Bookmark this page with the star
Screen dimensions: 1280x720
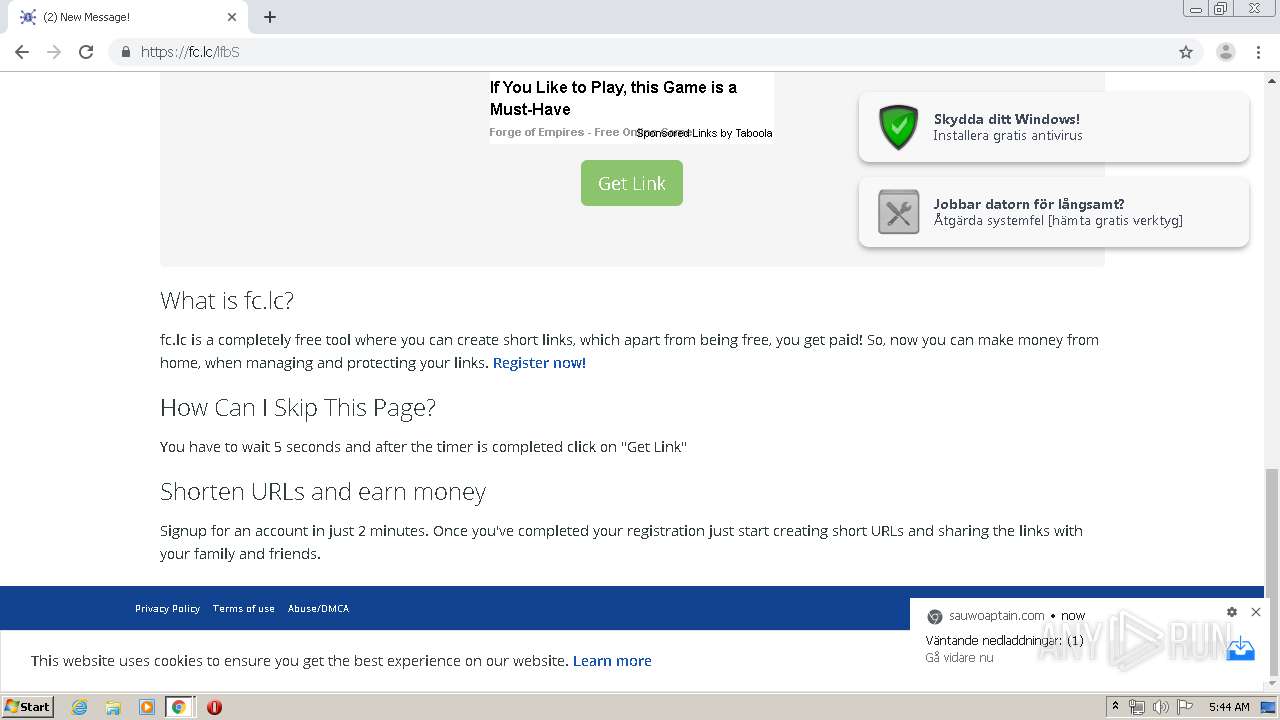pyautogui.click(x=1186, y=52)
